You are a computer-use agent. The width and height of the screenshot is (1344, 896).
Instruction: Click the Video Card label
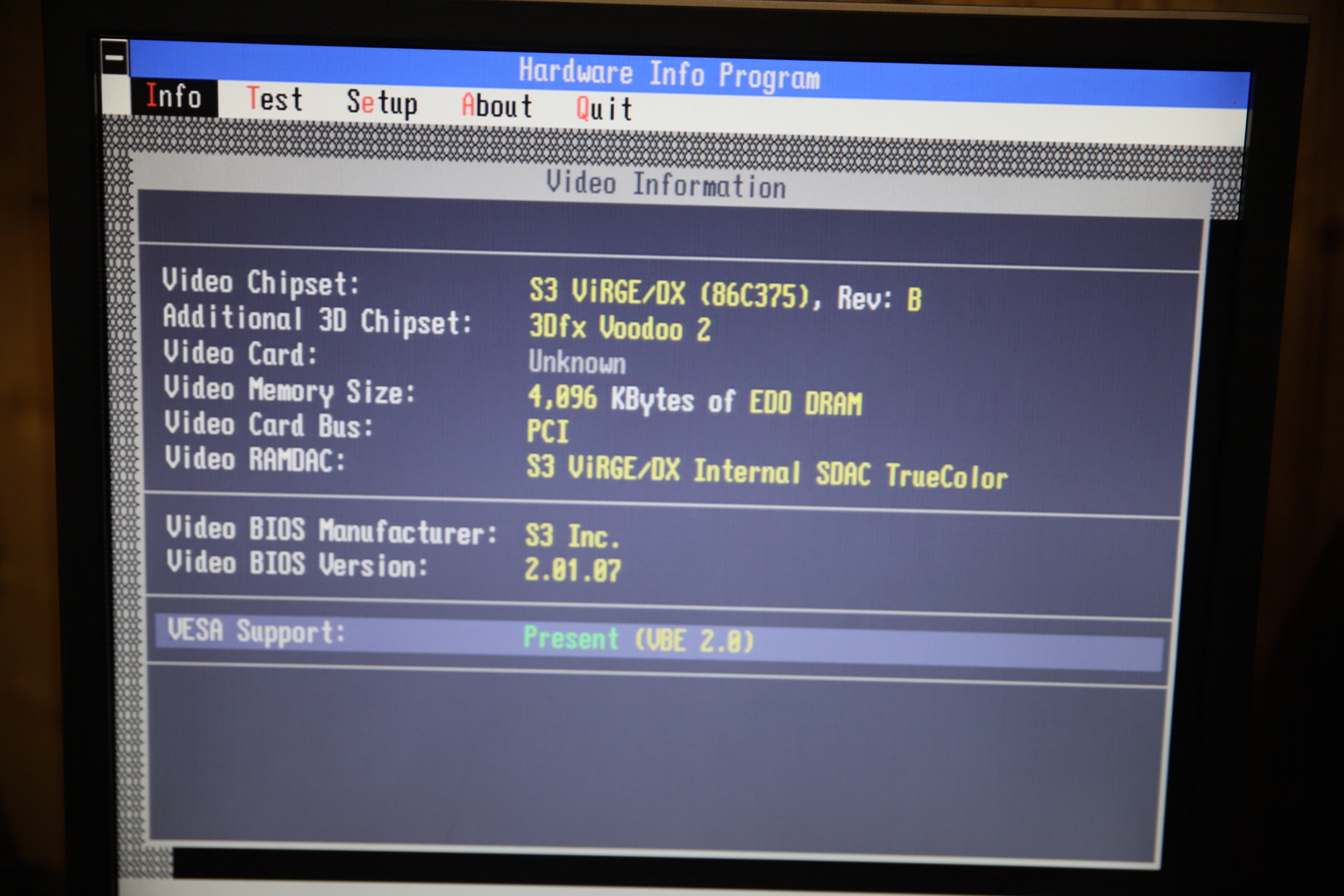coord(240,353)
